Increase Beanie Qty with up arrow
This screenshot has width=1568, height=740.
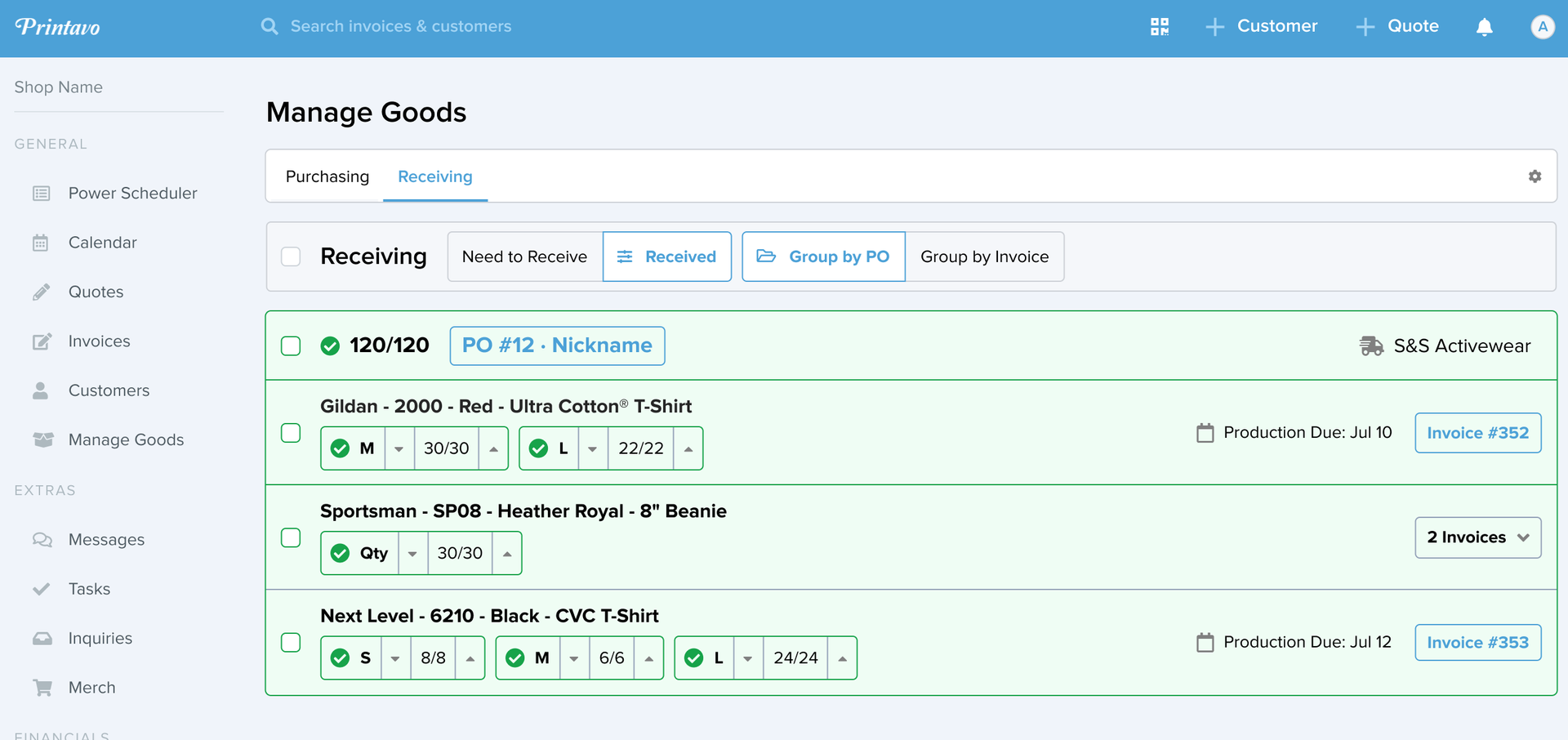[507, 553]
